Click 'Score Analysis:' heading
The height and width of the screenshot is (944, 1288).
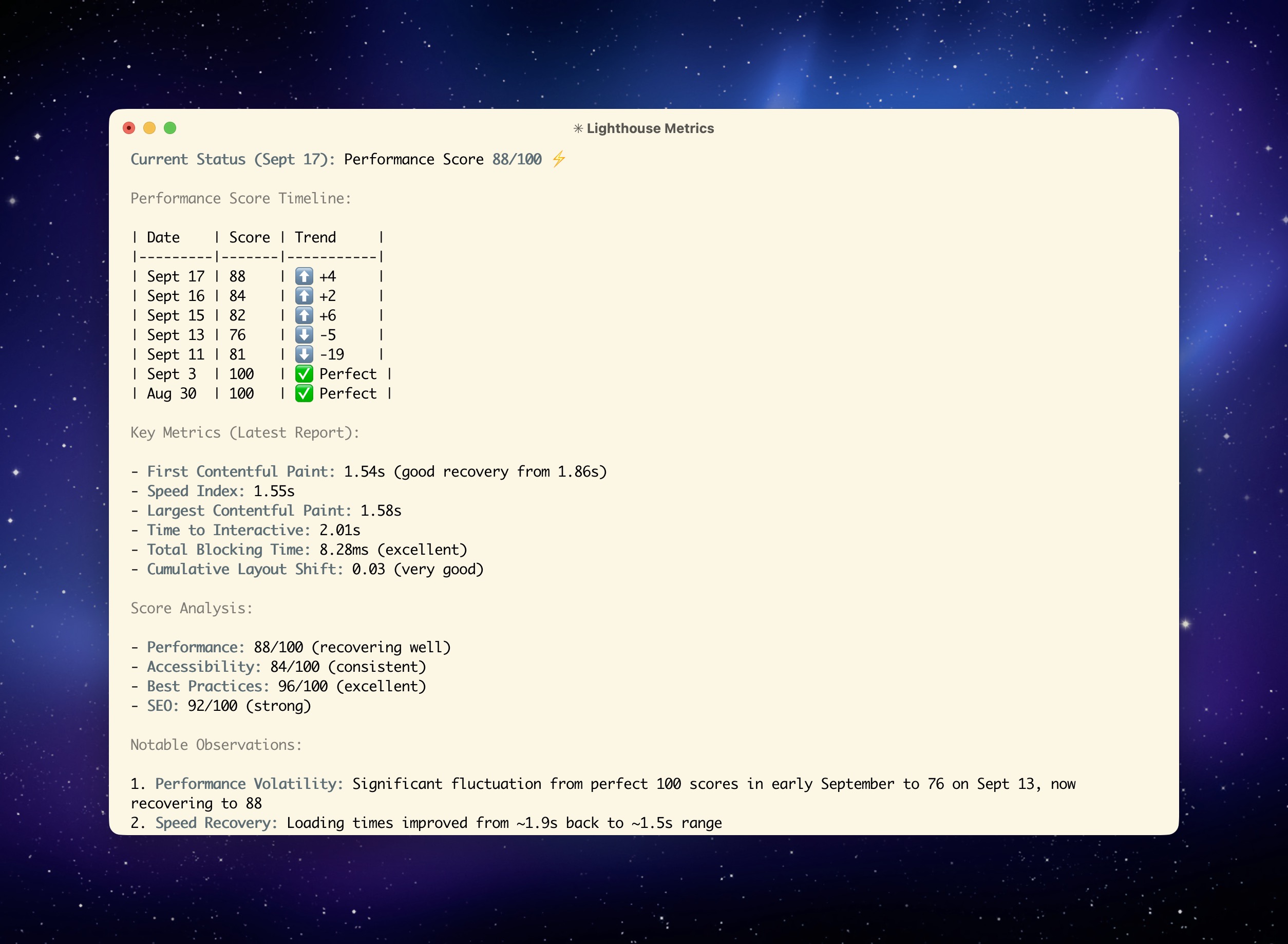[x=192, y=608]
